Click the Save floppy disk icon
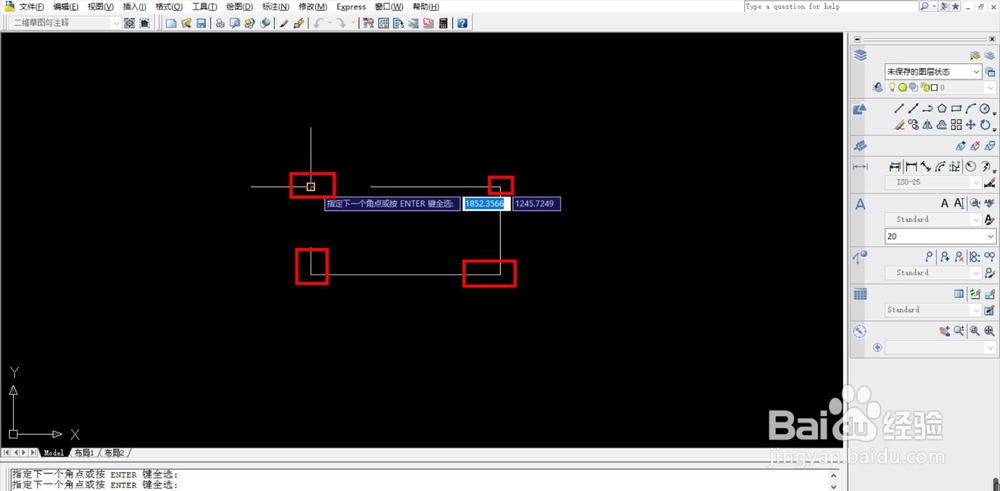The image size is (1000, 491). click(x=200, y=23)
